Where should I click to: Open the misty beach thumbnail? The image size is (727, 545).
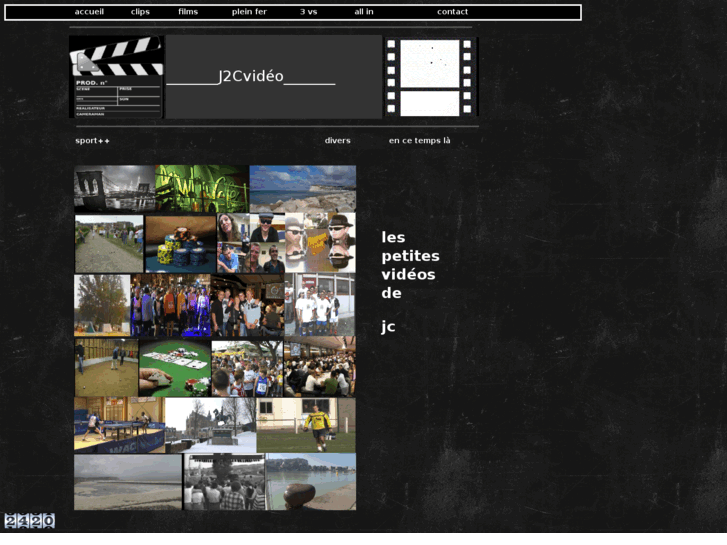tap(128, 482)
